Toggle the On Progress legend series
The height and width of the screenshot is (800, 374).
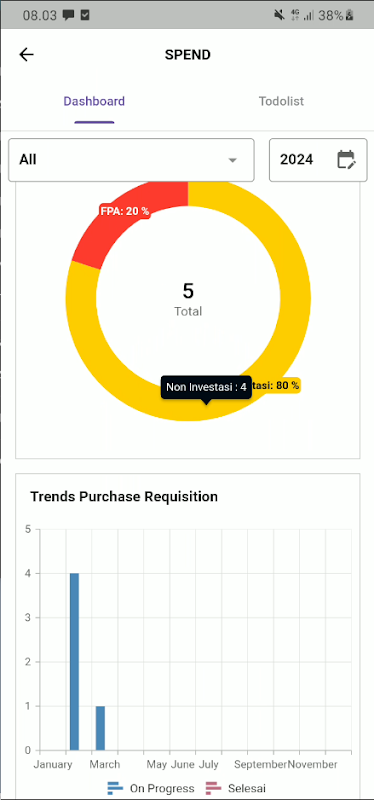point(151,788)
